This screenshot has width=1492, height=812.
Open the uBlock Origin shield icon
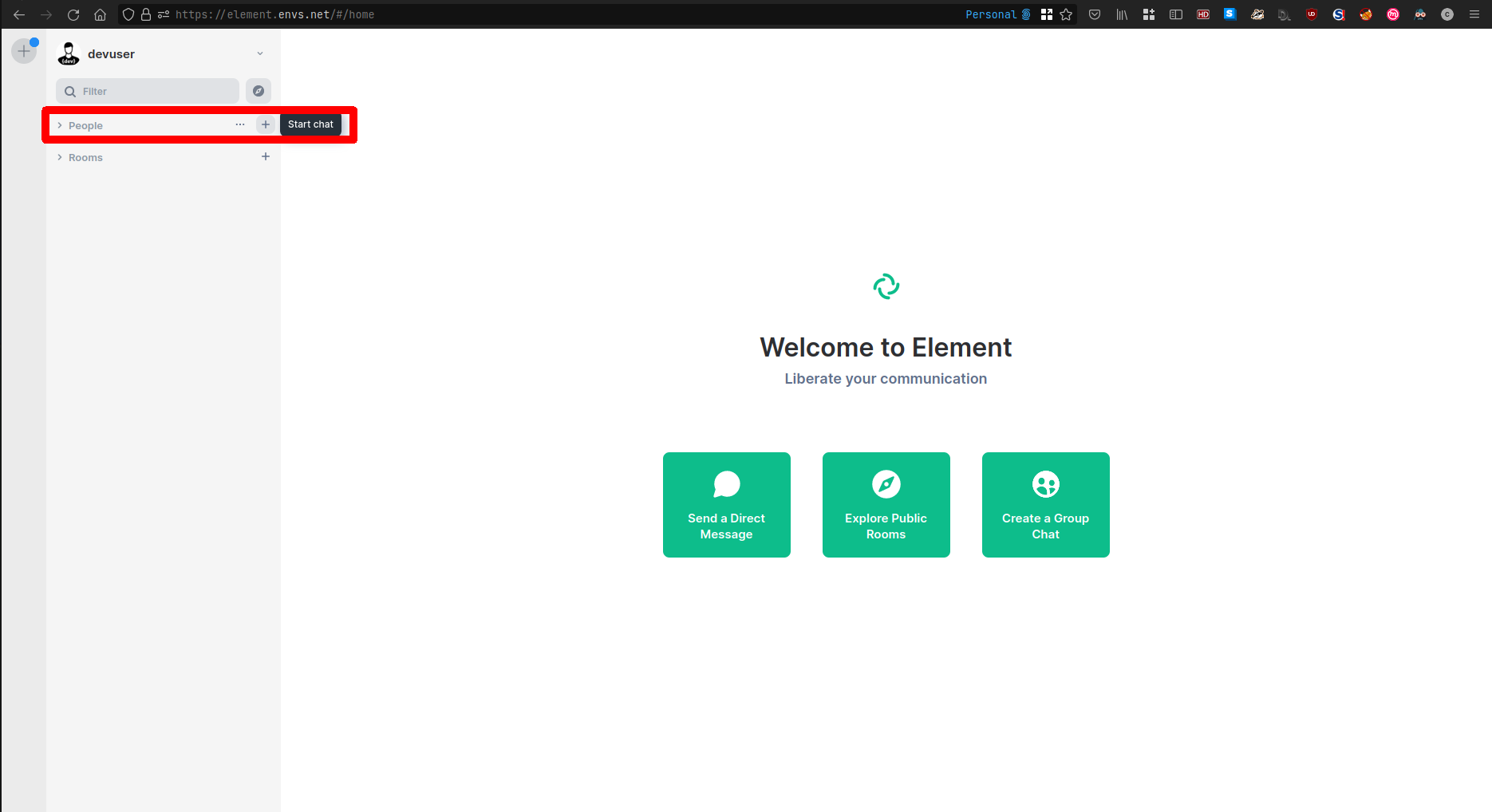[x=1312, y=14]
